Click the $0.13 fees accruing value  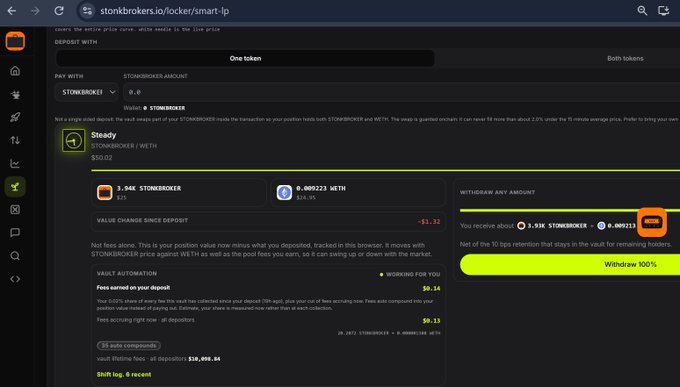432,321
